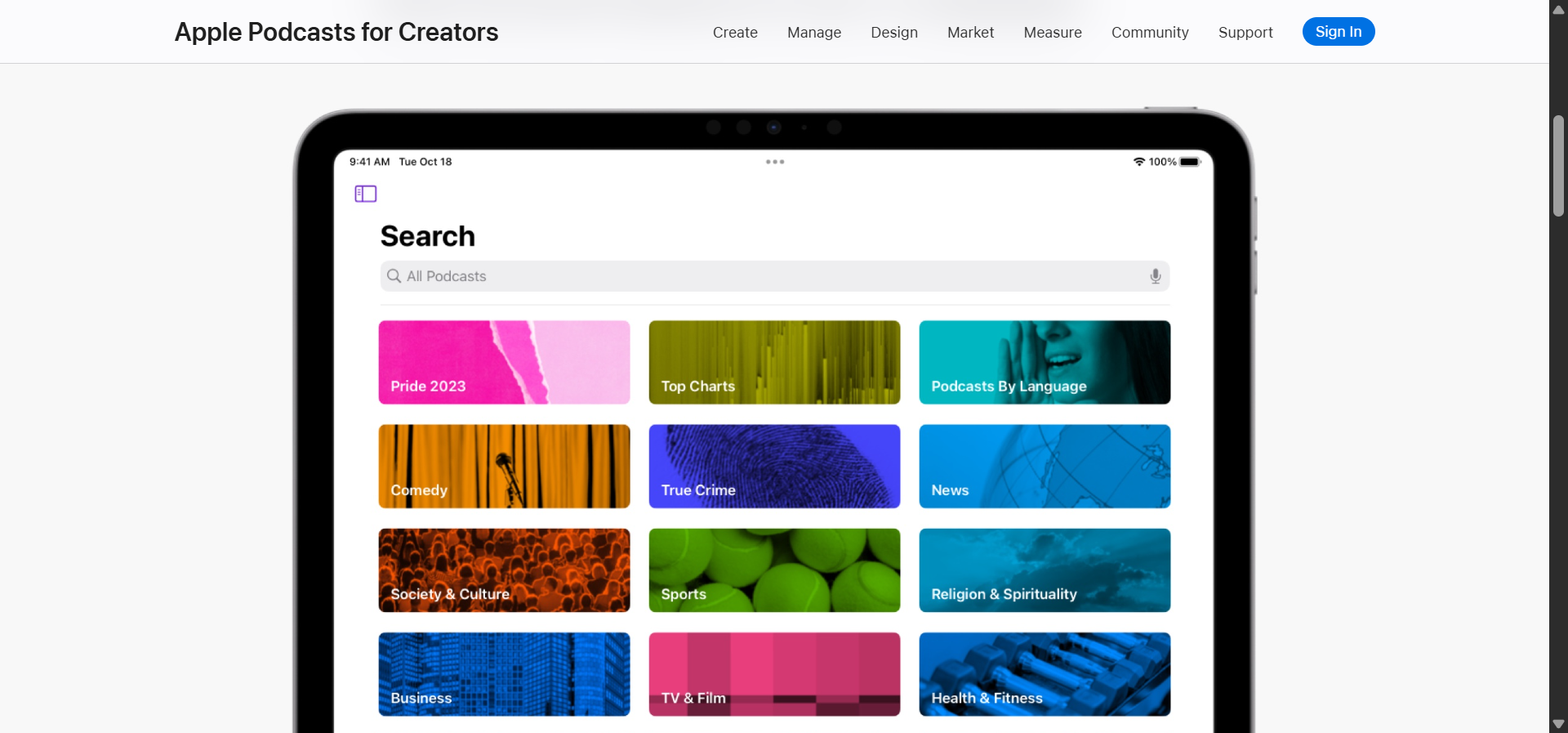Image resolution: width=1568 pixels, height=733 pixels.
Task: Open the News category tile
Action: pos(1045,466)
